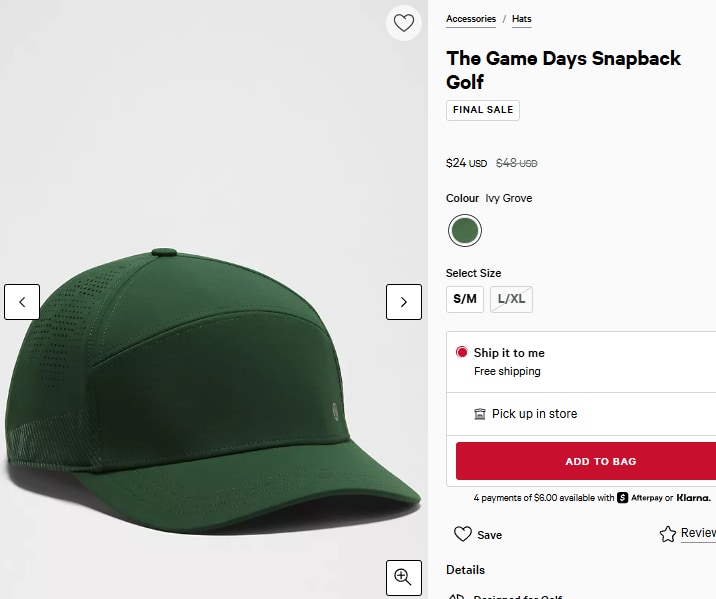Go to Hats breadcrumb
This screenshot has width=716, height=599.
(521, 19)
